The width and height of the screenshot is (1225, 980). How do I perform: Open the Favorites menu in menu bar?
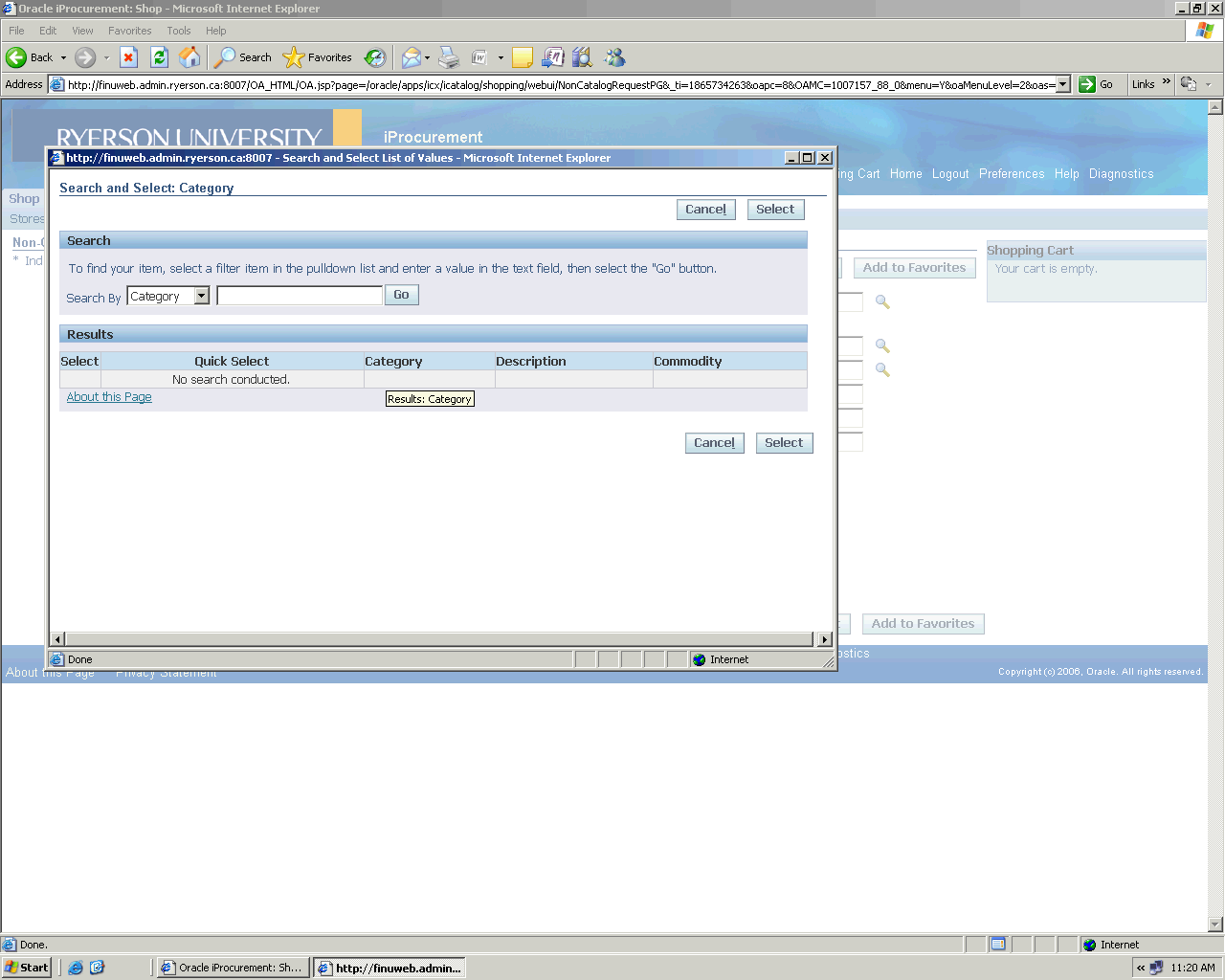pos(129,31)
